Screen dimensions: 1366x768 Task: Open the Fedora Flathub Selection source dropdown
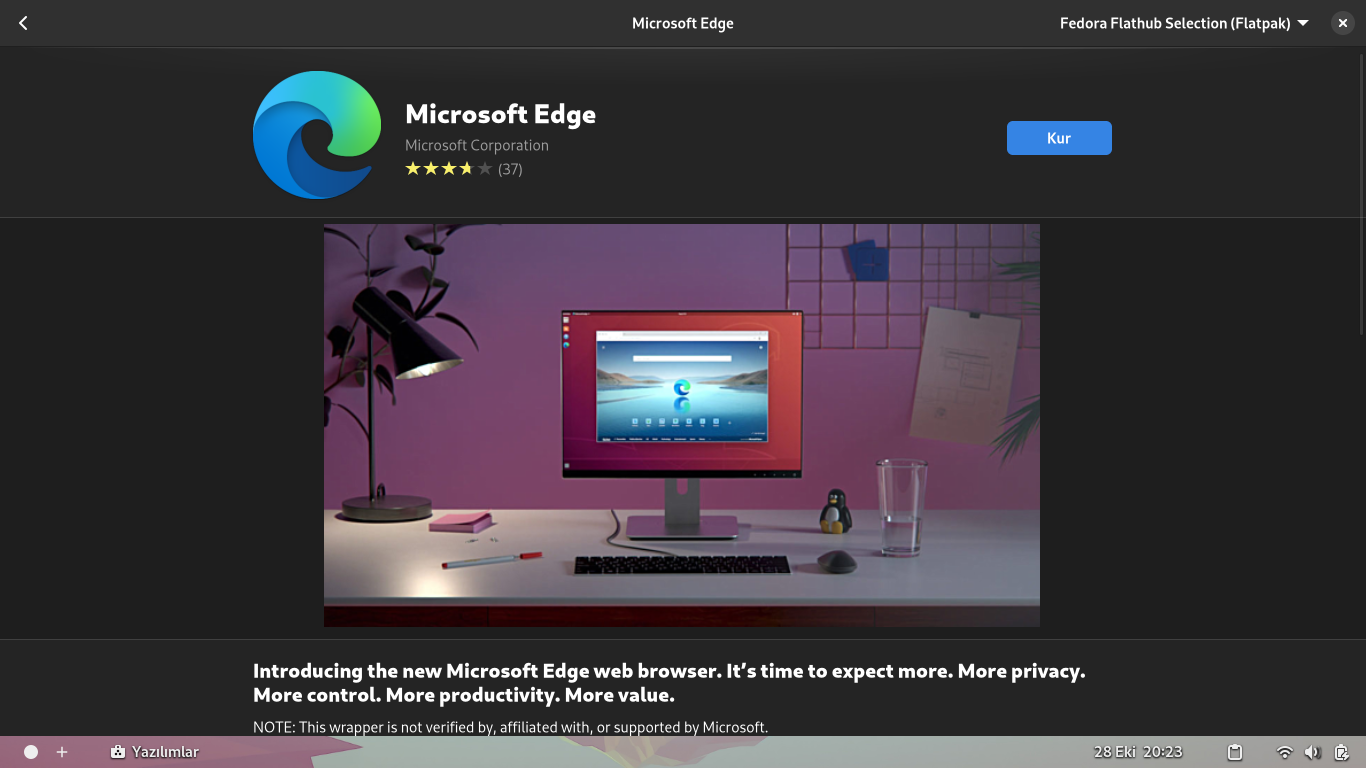point(1184,23)
